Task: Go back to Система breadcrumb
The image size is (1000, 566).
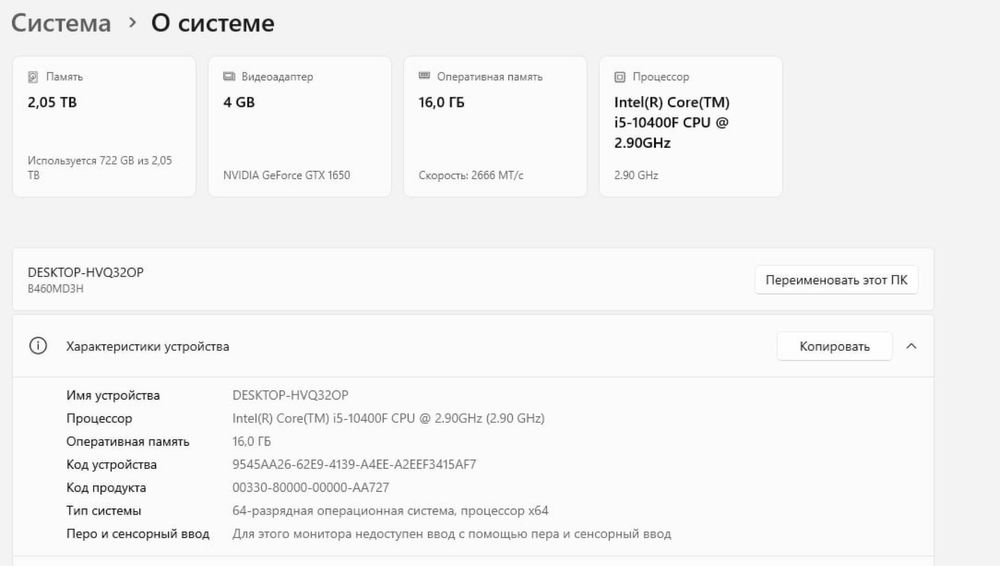Action: click(61, 23)
